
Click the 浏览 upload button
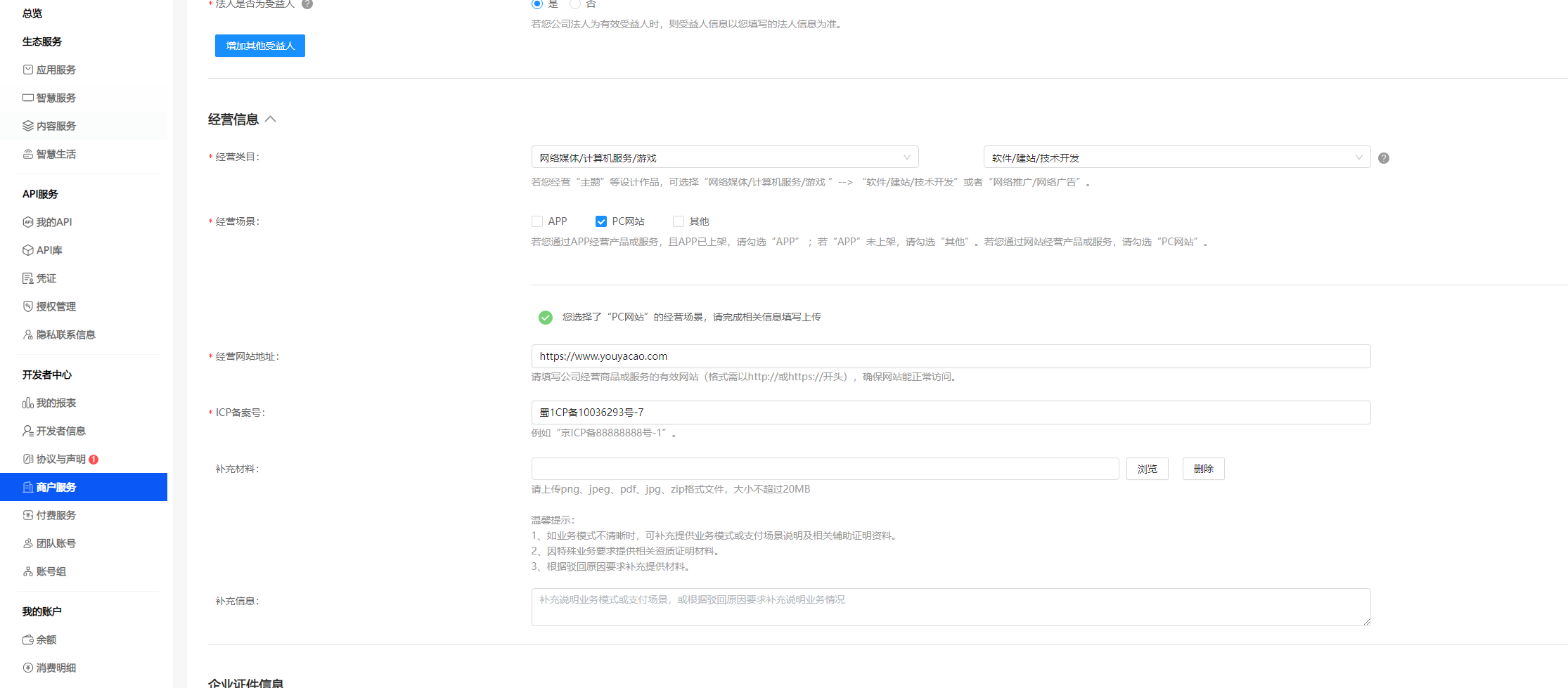1148,469
